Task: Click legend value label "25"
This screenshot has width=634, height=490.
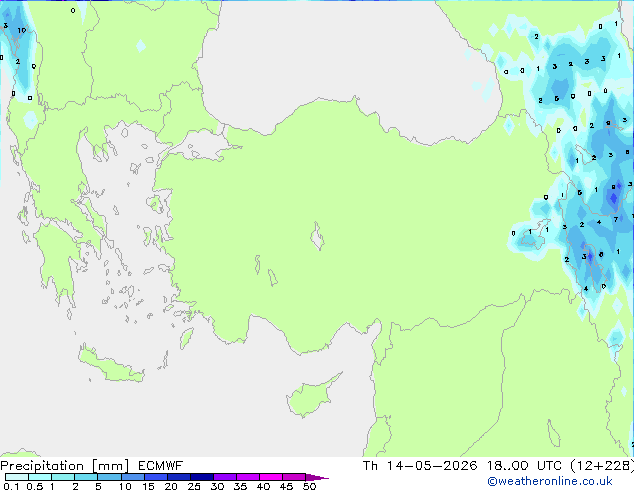Action: pos(194,486)
